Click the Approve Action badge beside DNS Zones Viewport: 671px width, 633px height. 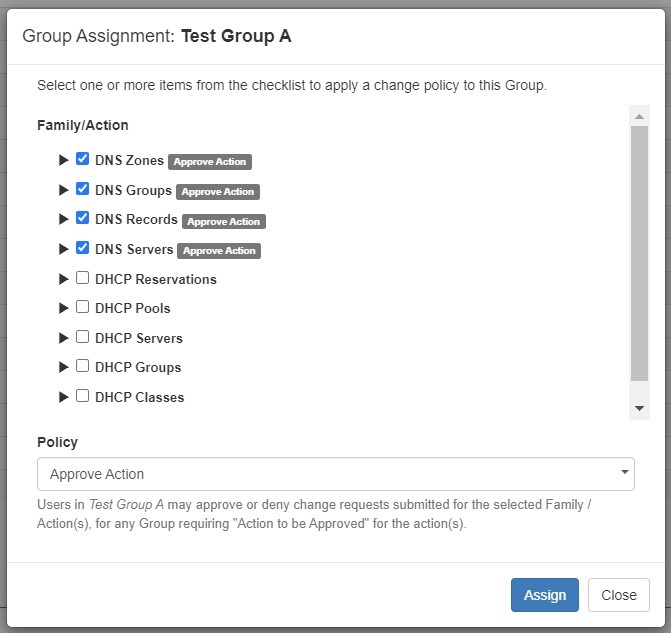click(209, 161)
